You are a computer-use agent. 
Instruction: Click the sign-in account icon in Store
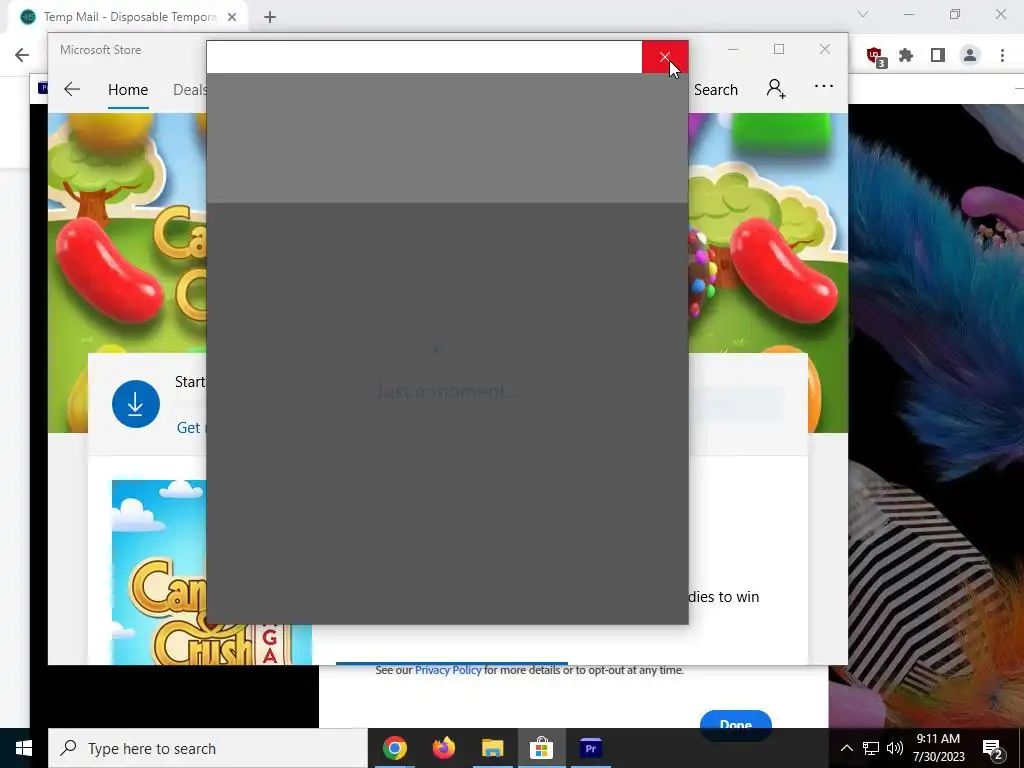[775, 88]
